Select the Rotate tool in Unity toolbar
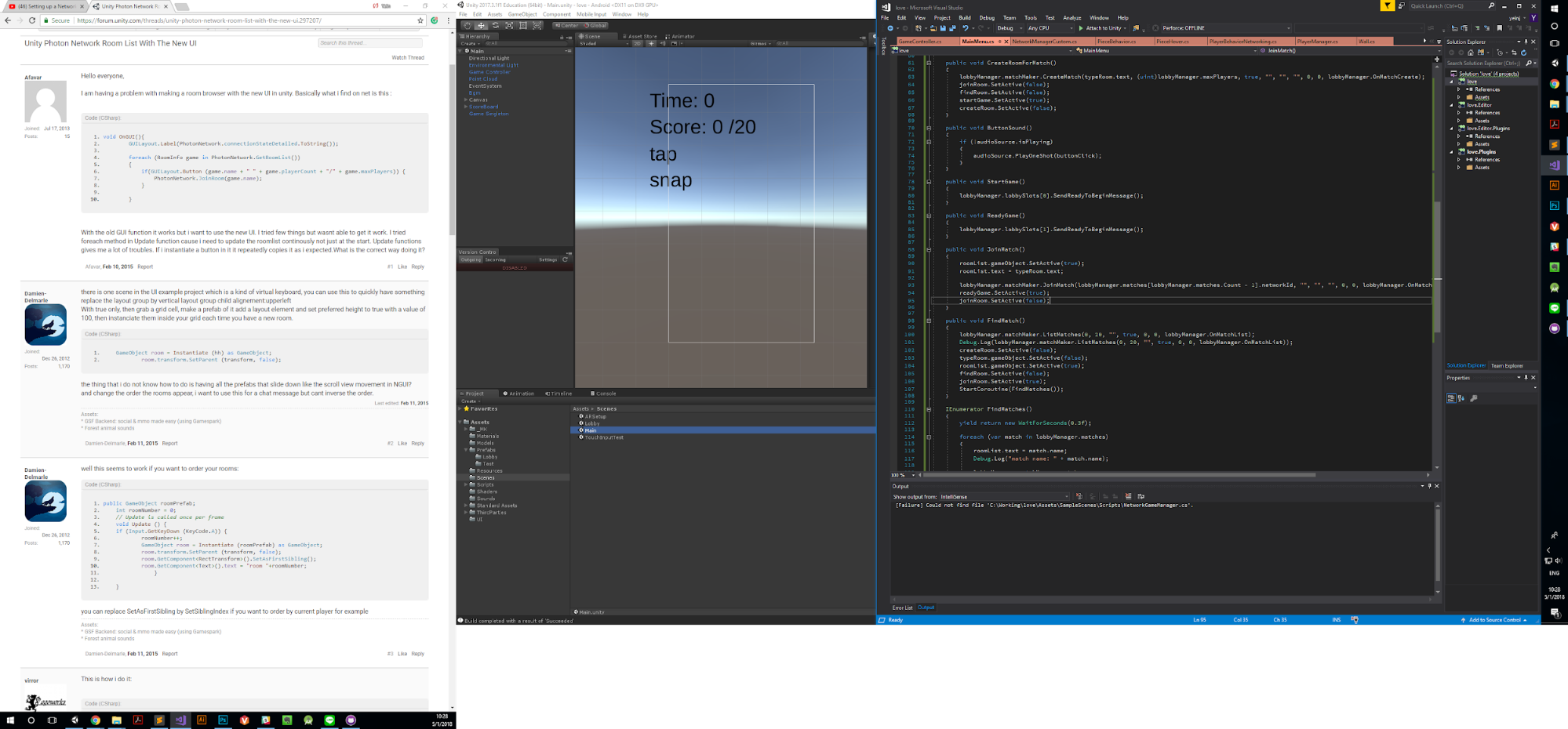1568x729 pixels. (495, 25)
